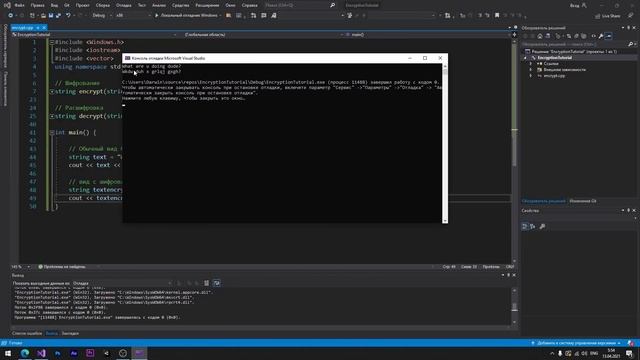Switch to the Список ошибок tab
The image size is (640, 360).
(27, 333)
